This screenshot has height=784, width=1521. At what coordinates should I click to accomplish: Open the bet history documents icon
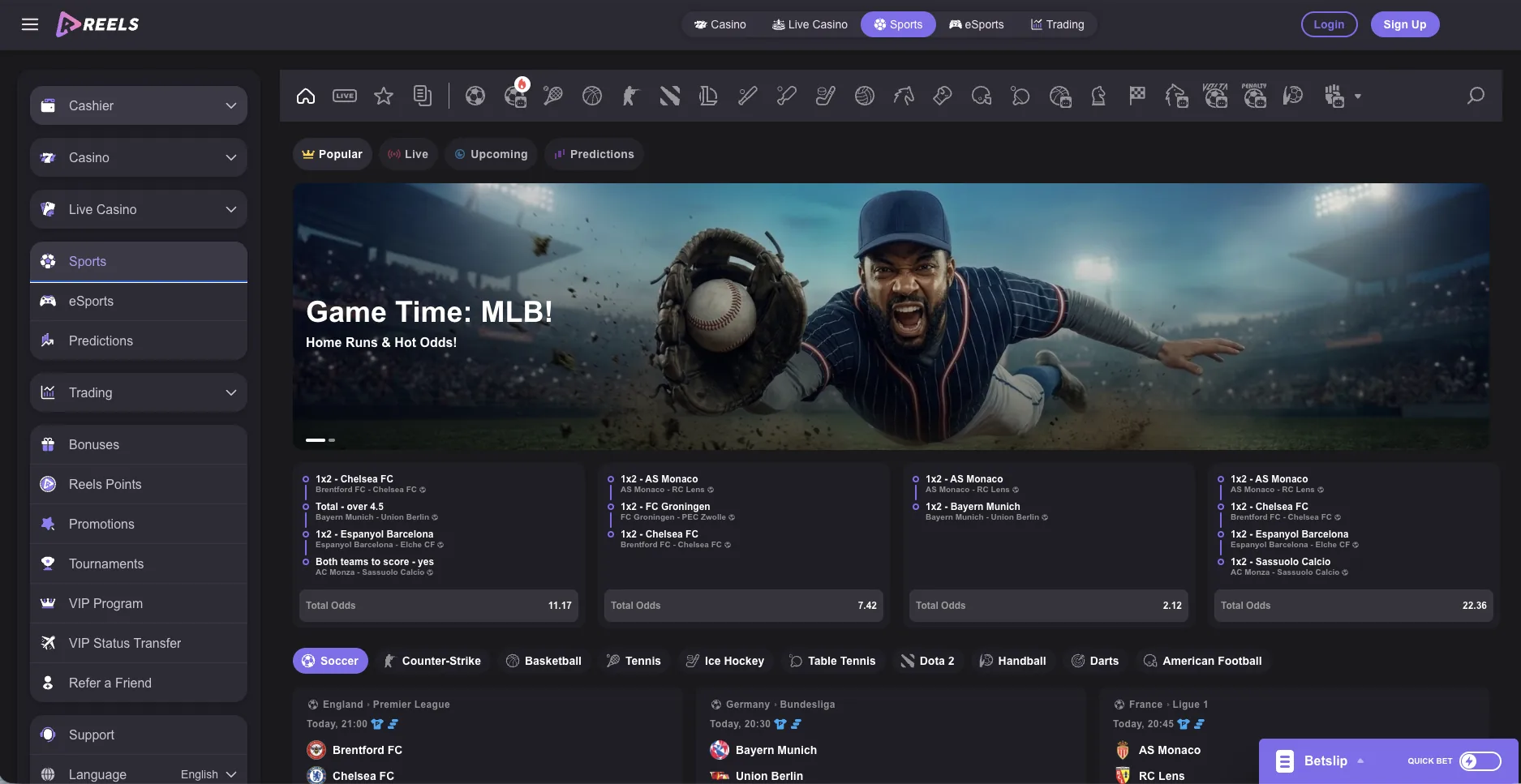(x=423, y=96)
